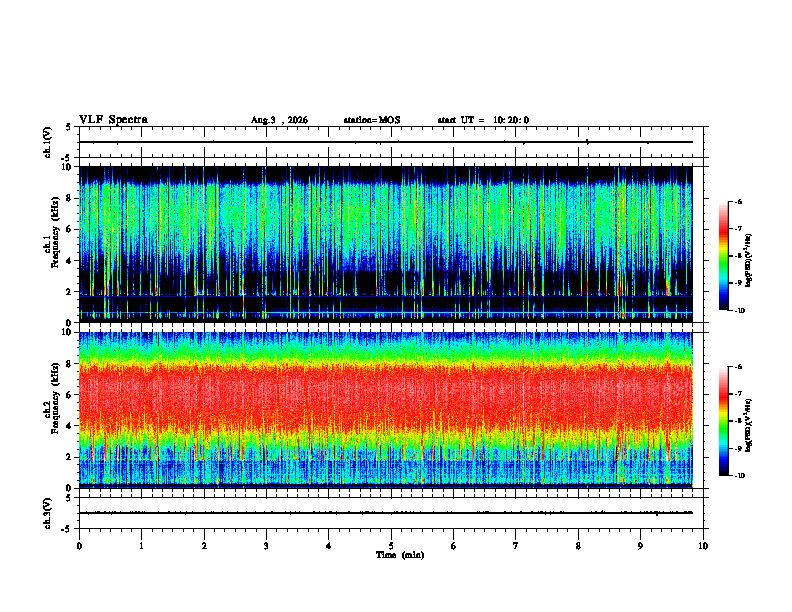Click time axis tick label "10" at right end

pyautogui.click(x=703, y=546)
